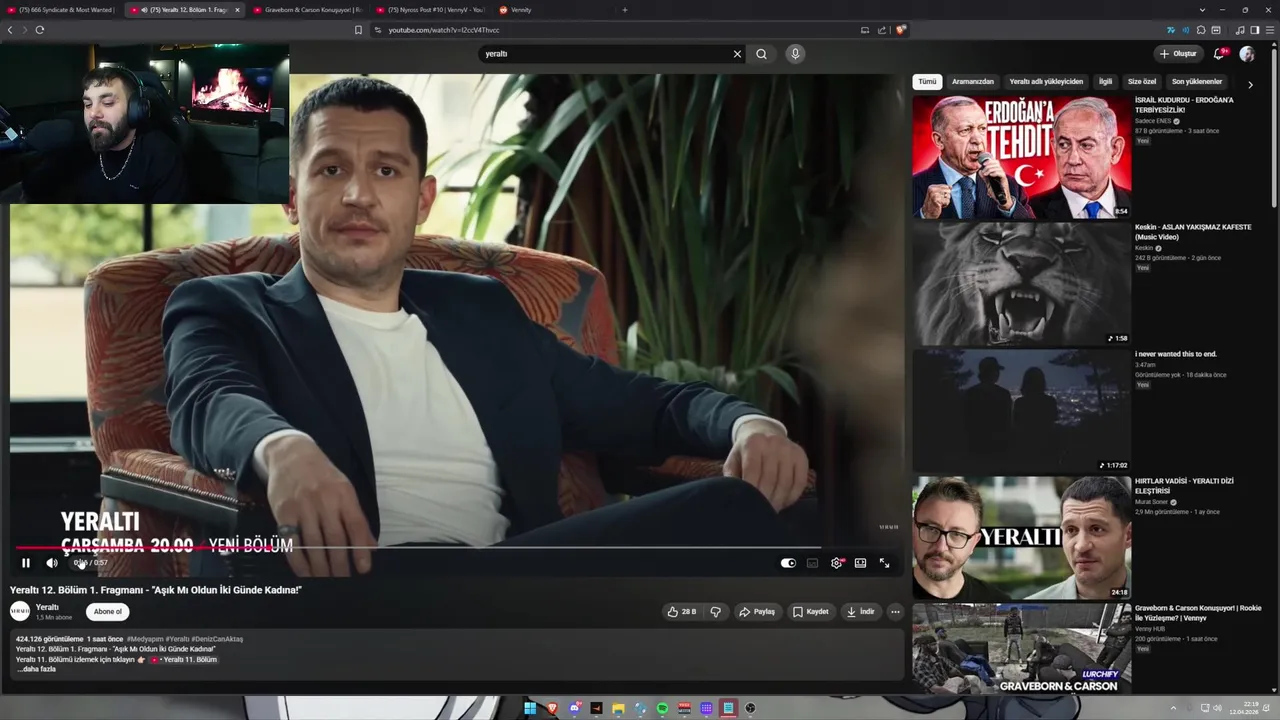Show more filter chips with right arrow
Viewport: 1280px width, 720px height.
[1250, 84]
